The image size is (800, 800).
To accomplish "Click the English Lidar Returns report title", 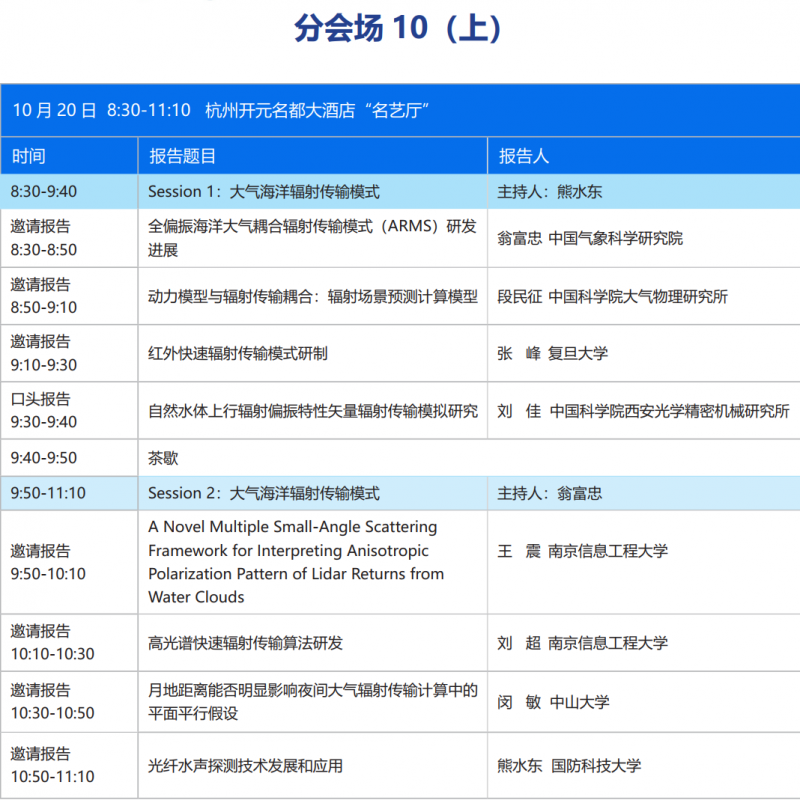I will pyautogui.click(x=296, y=561).
